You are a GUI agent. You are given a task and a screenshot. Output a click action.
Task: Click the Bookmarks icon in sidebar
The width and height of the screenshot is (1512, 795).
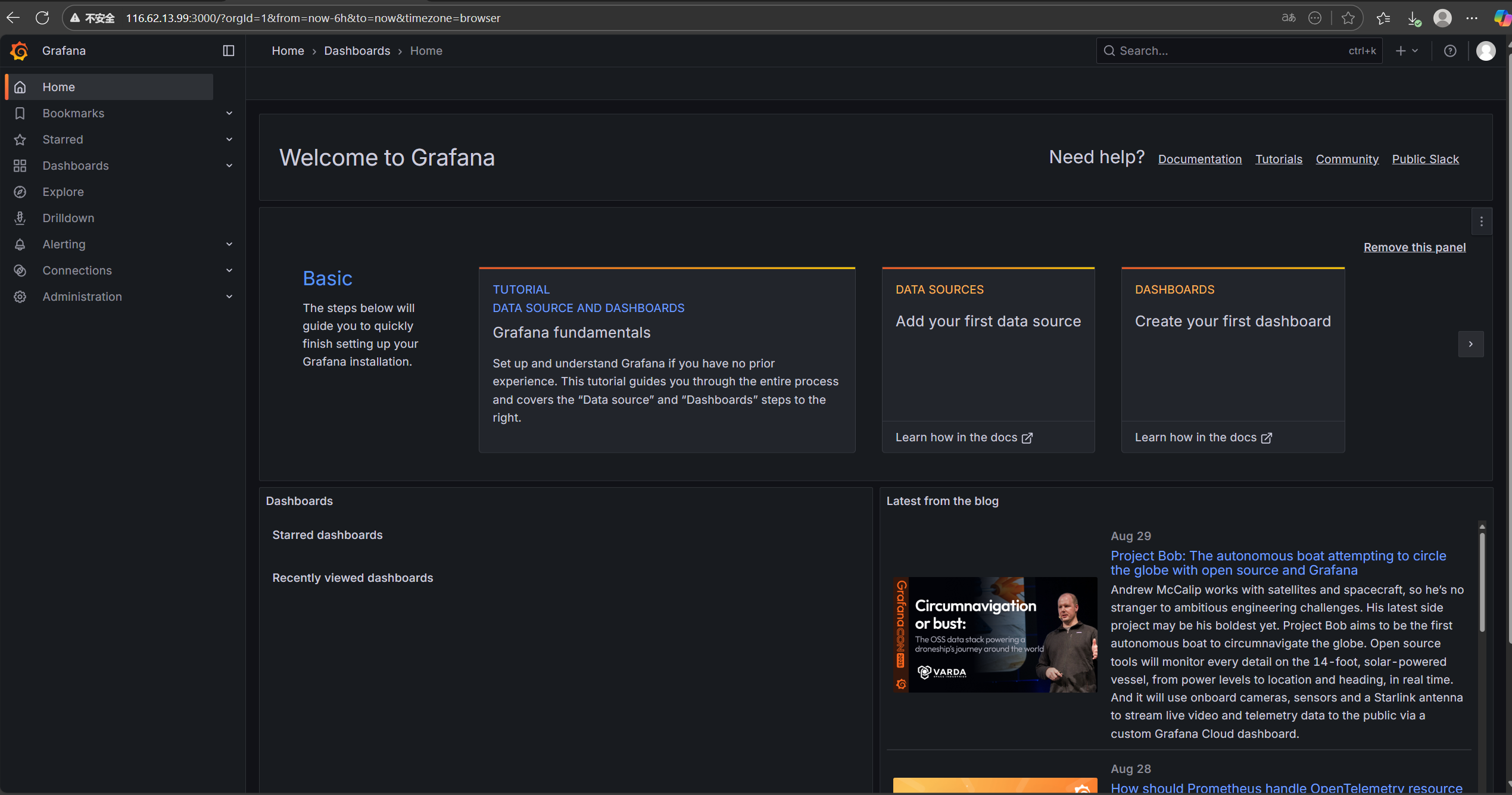coord(20,113)
